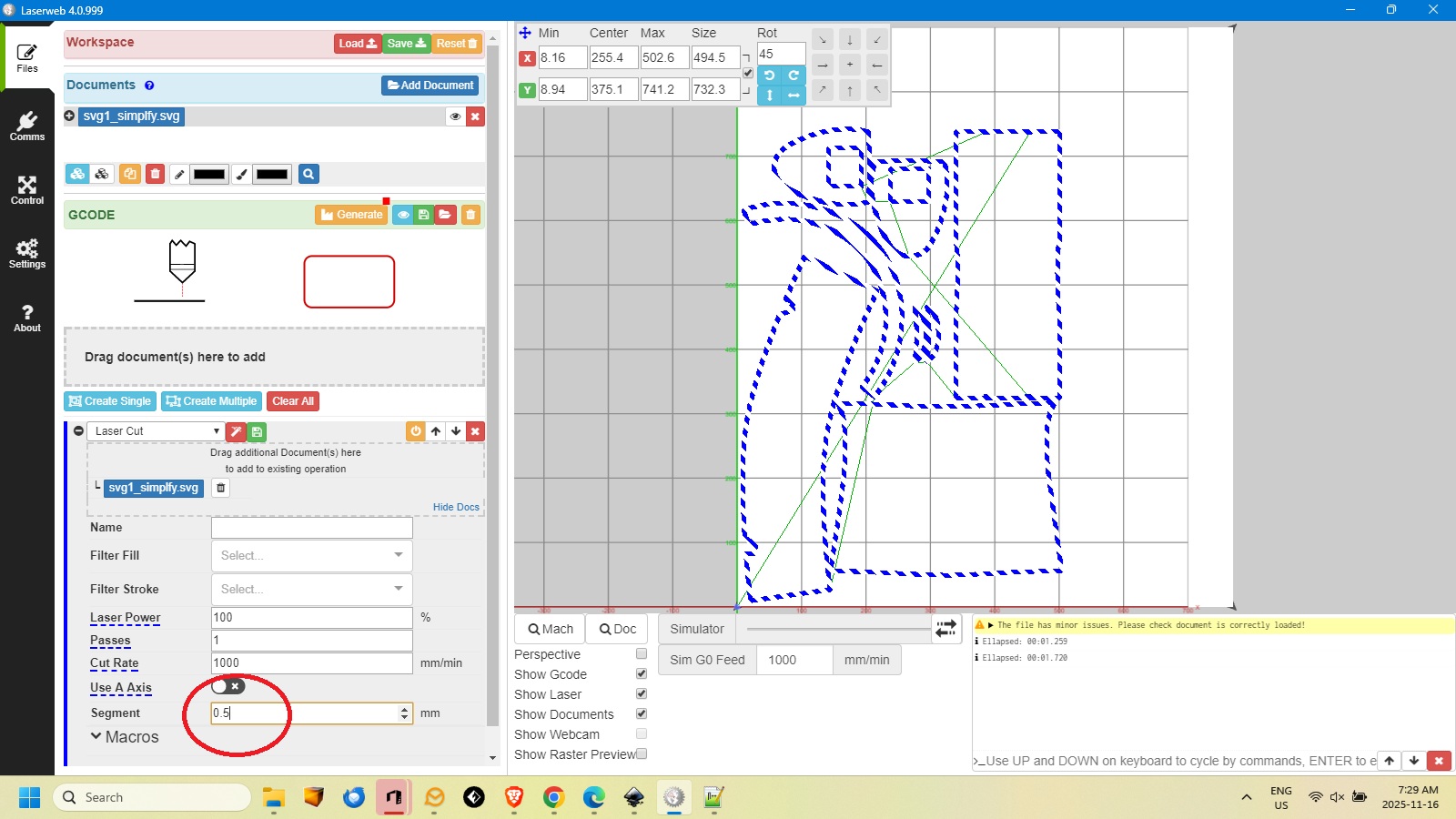Switch to the Settings sidebar tab
The height and width of the screenshot is (819, 1456).
[x=27, y=253]
